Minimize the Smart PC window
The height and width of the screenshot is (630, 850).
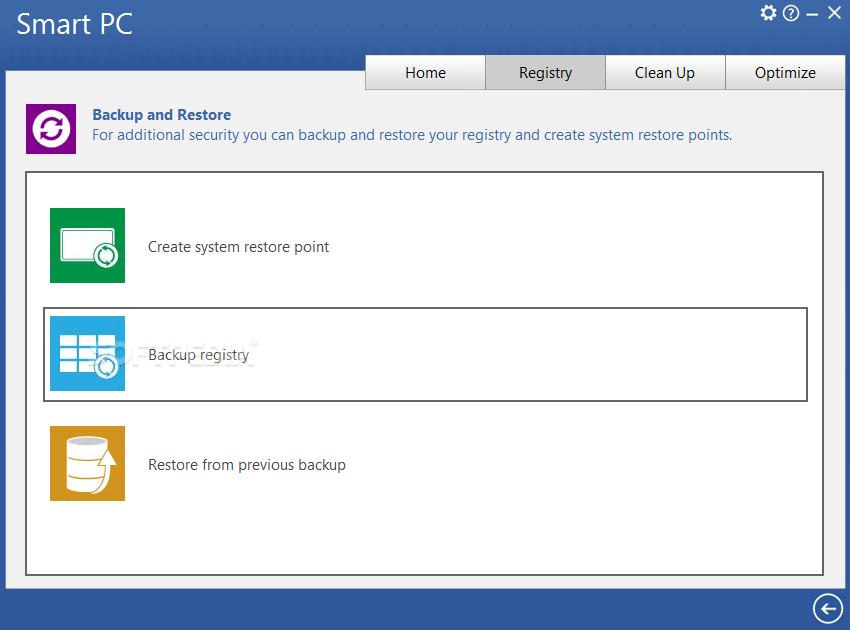click(812, 15)
